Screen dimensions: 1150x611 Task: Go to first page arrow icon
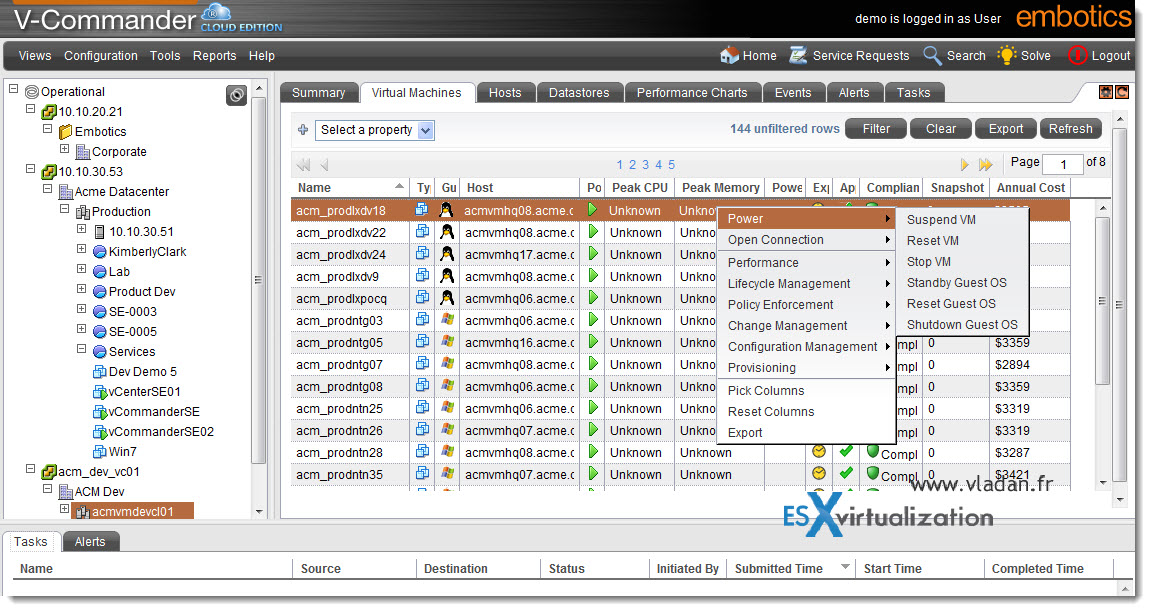pos(303,164)
